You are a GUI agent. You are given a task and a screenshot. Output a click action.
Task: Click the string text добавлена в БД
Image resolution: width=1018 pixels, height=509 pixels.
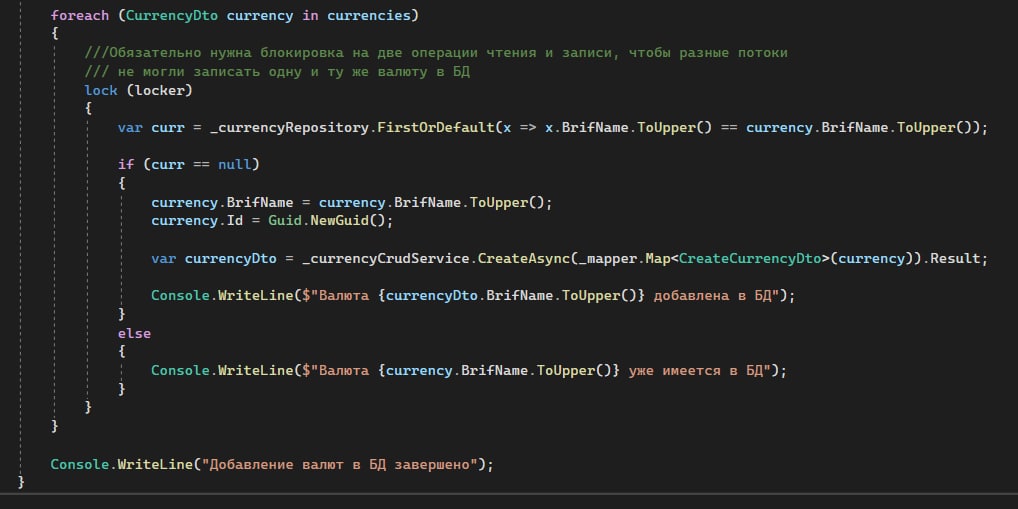(714, 296)
